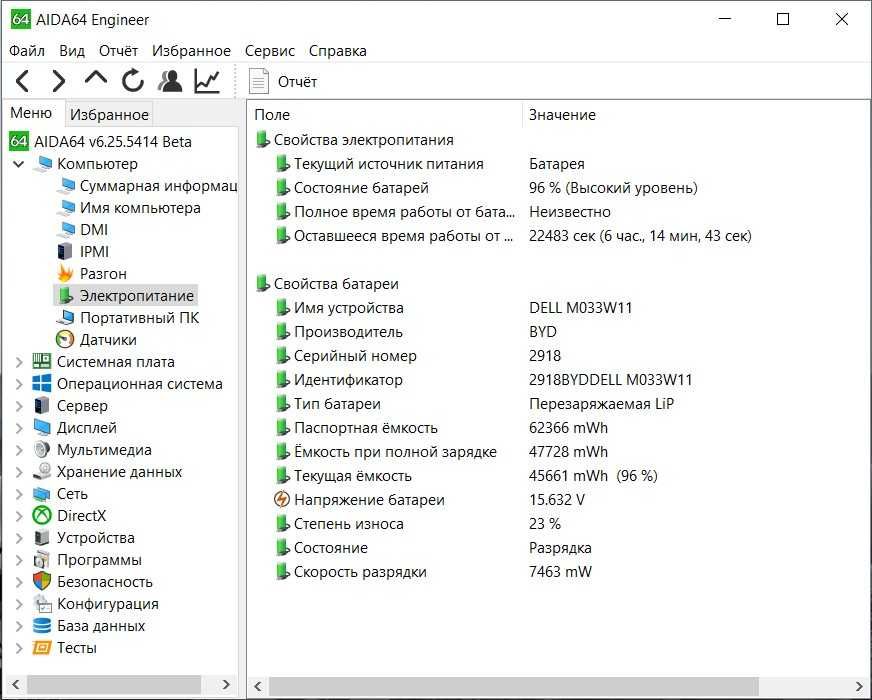Click the Дисплей monitor icon
This screenshot has width=872, height=700.
(42, 428)
